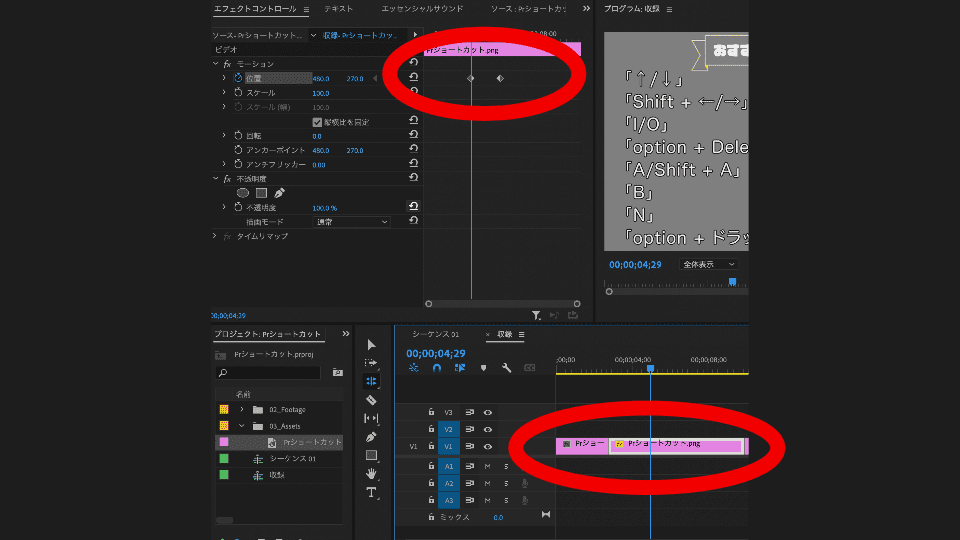Open the 描画モード blend mode dropdown
The image size is (960, 540).
click(351, 222)
